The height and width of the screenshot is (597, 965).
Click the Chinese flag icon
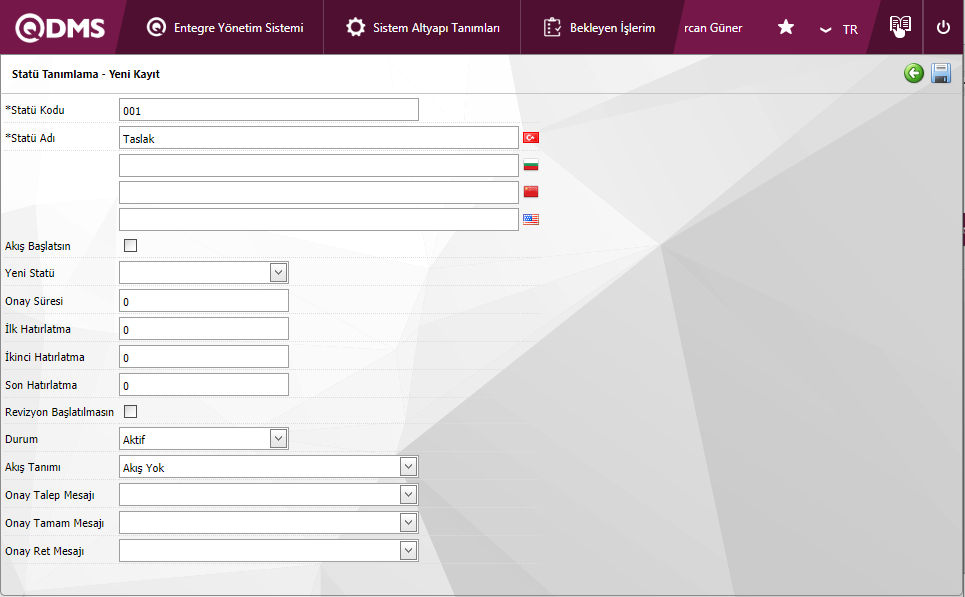click(x=531, y=191)
